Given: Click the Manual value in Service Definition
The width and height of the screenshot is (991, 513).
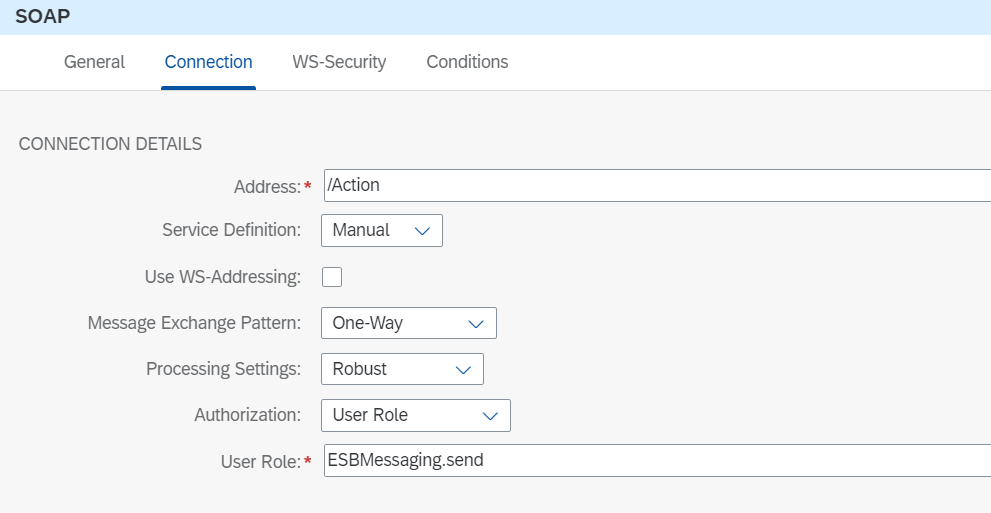Looking at the screenshot, I should coord(361,230).
